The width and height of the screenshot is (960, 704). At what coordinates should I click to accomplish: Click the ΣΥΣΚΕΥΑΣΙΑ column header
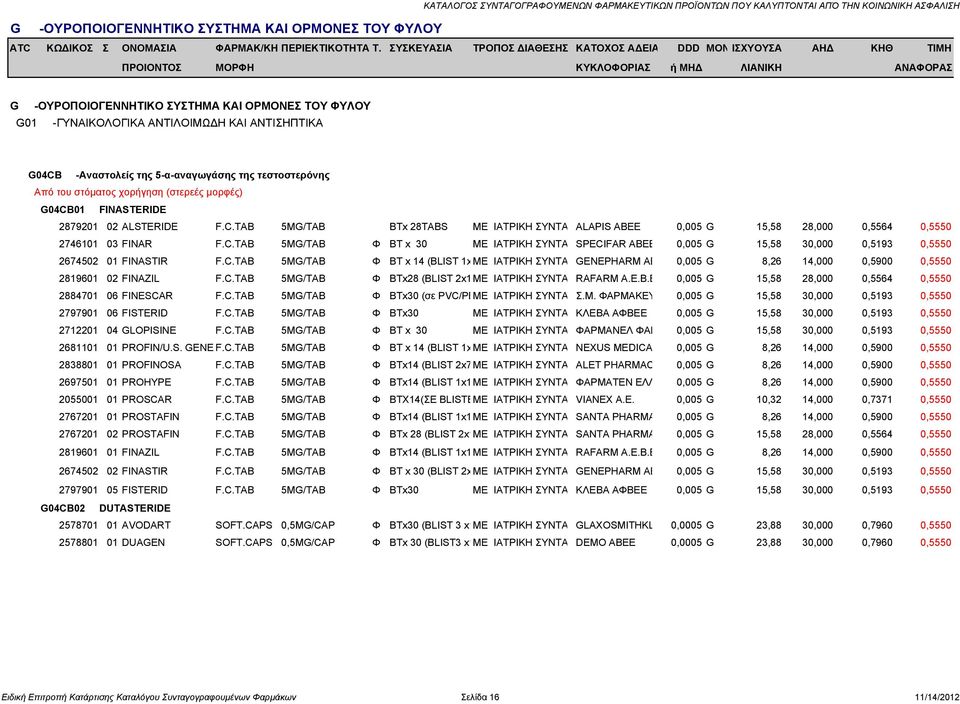coord(421,48)
